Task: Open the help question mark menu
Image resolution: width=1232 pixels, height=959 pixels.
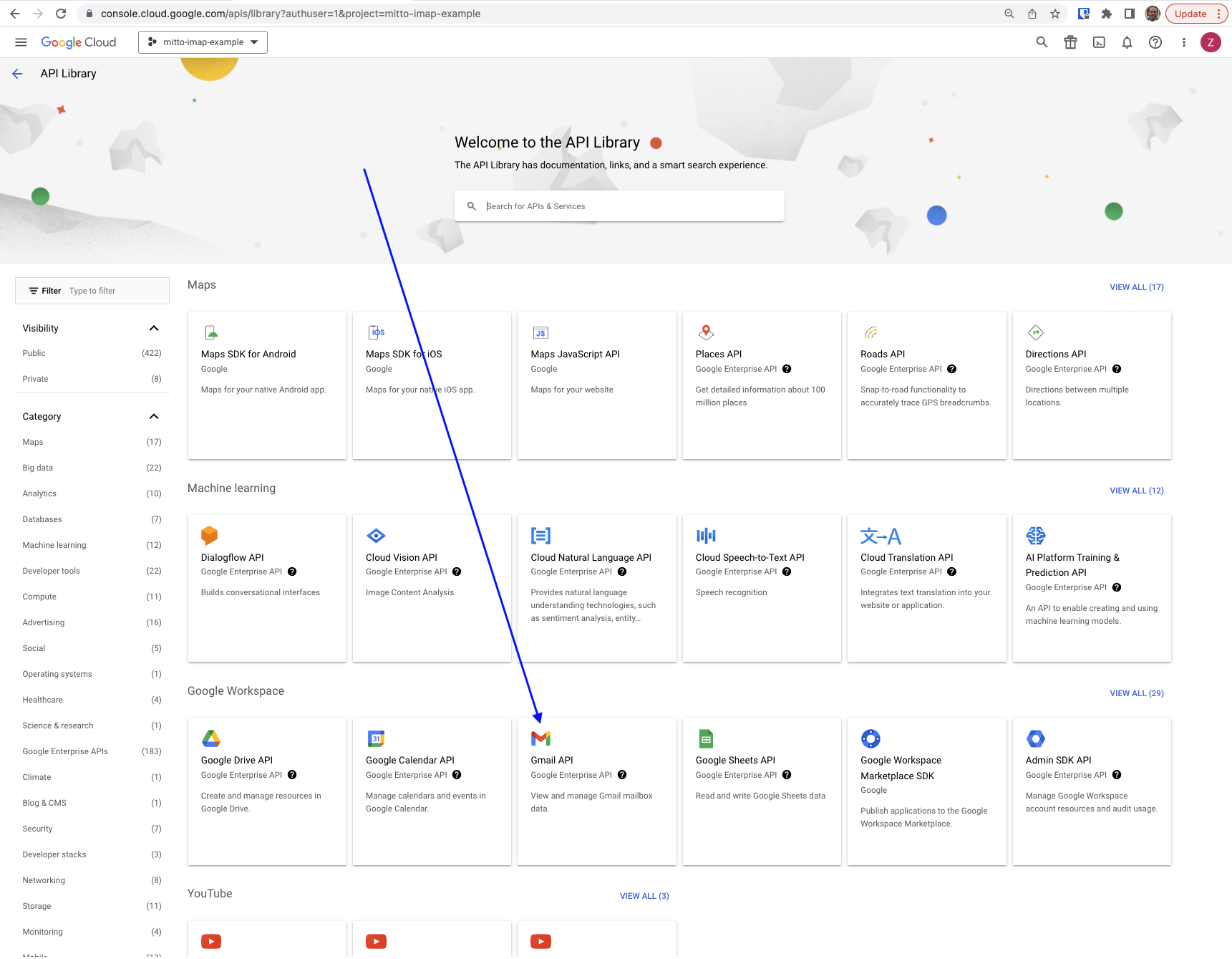Action: pyautogui.click(x=1155, y=42)
